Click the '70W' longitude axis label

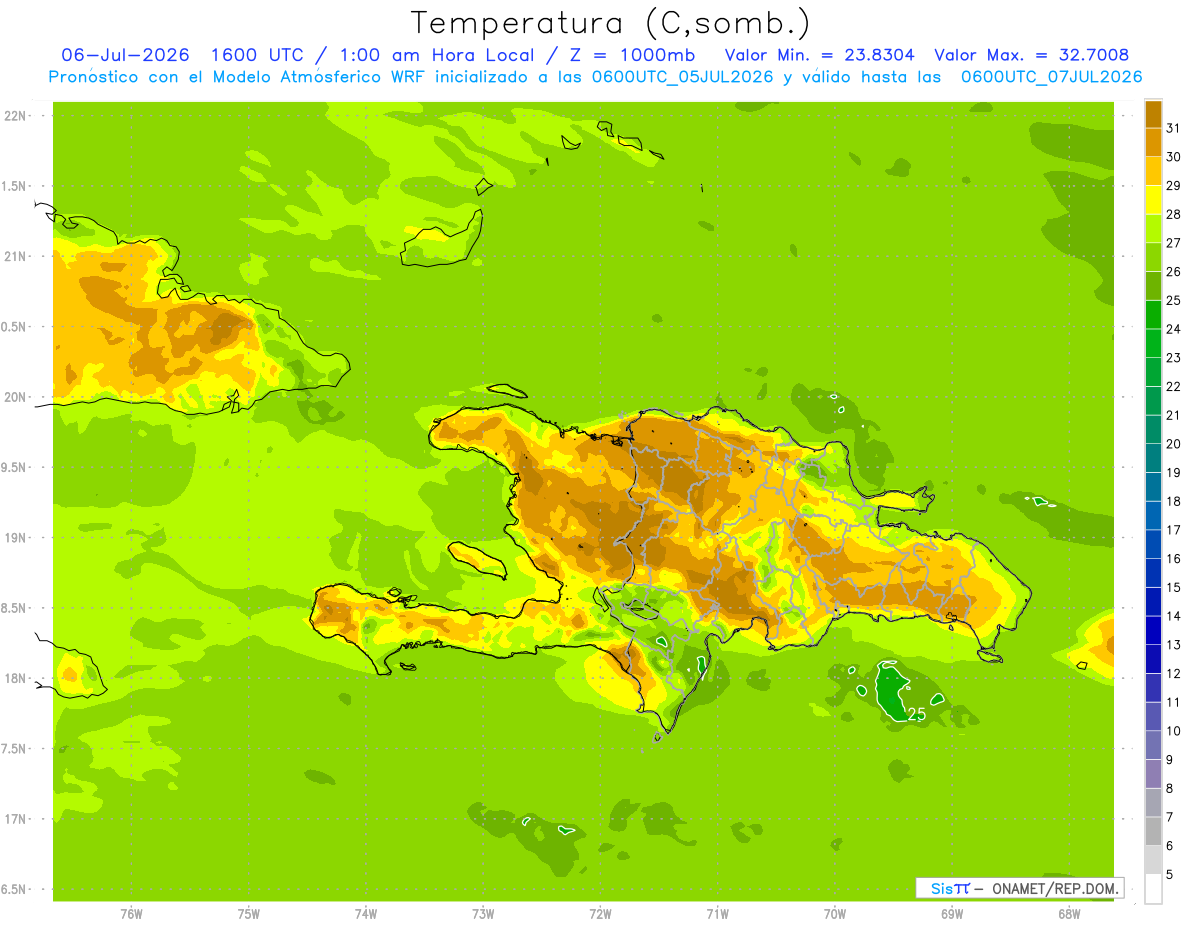(x=835, y=914)
